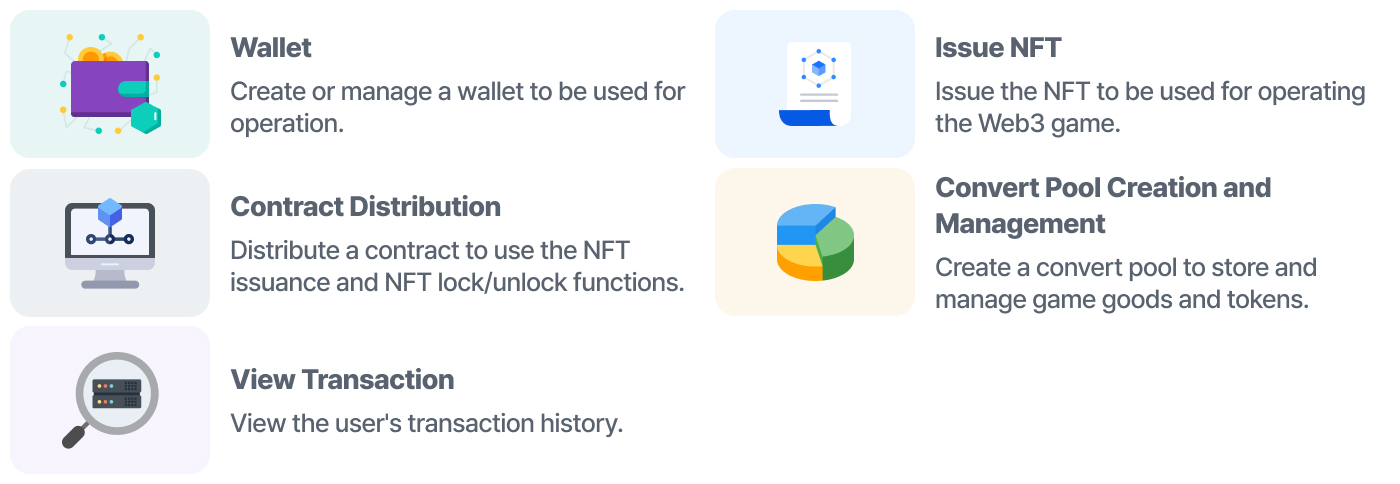Click the green slice of the pie chart
This screenshot has width=1400, height=484.
[835, 247]
